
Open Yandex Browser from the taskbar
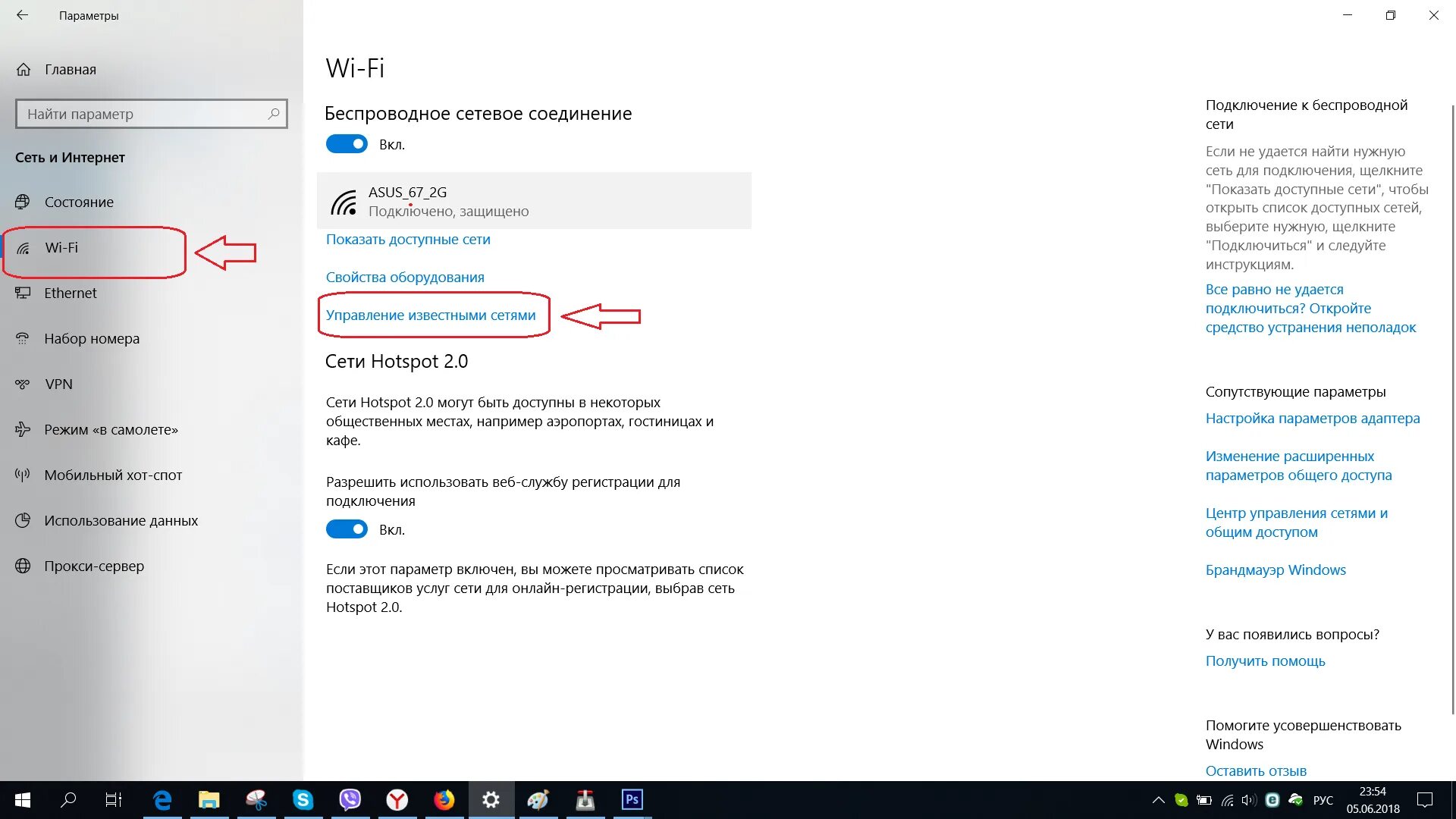click(397, 799)
